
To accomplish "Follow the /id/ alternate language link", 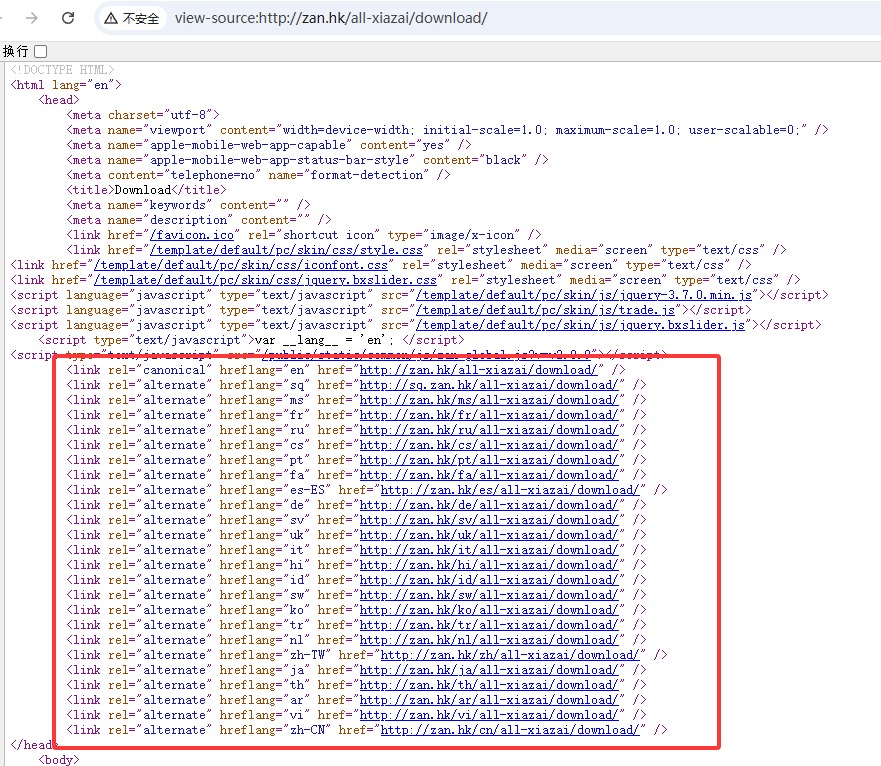I will [489, 580].
